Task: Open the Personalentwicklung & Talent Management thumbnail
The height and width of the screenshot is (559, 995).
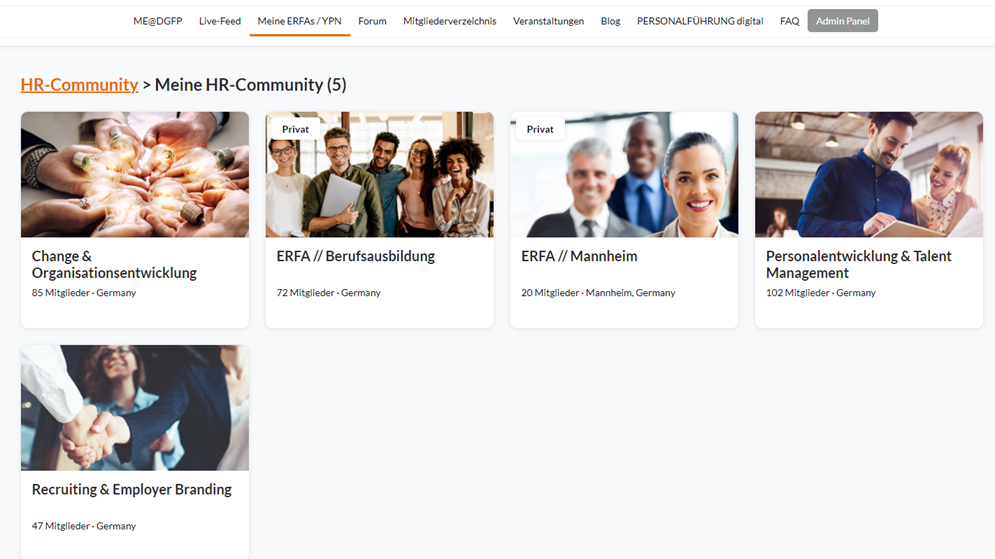Action: [x=869, y=174]
